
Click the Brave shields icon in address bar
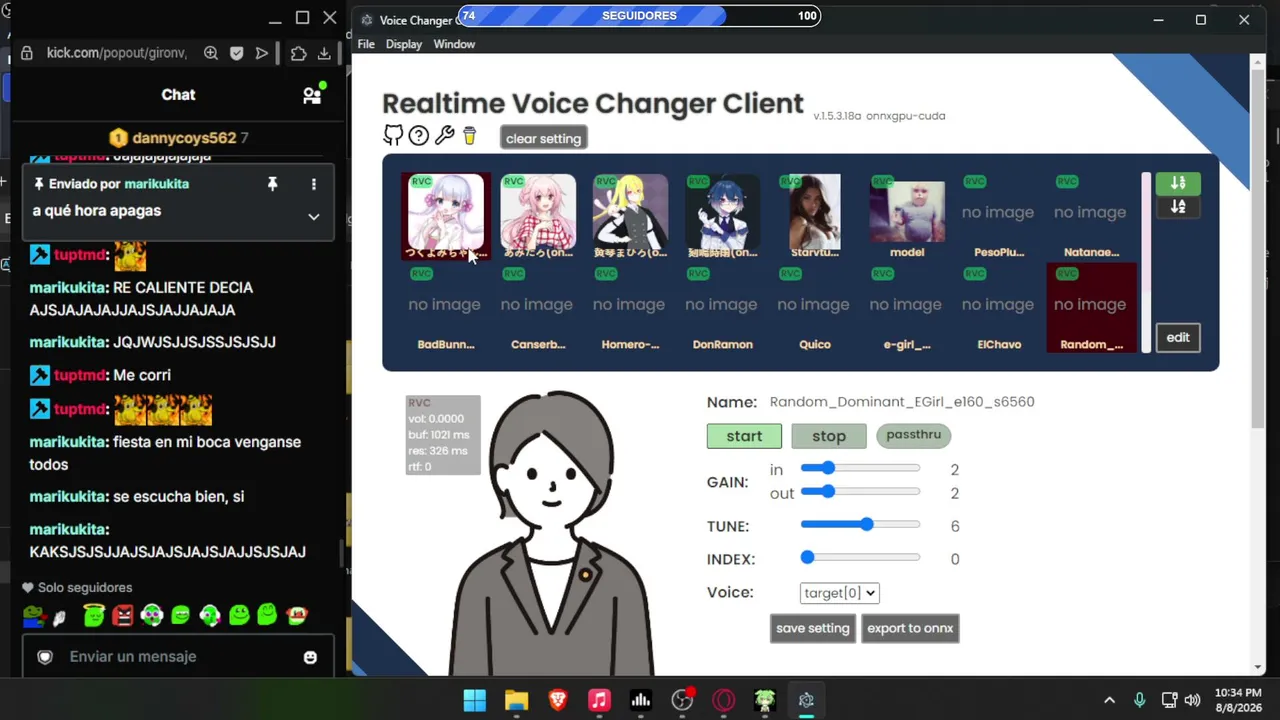(x=236, y=54)
